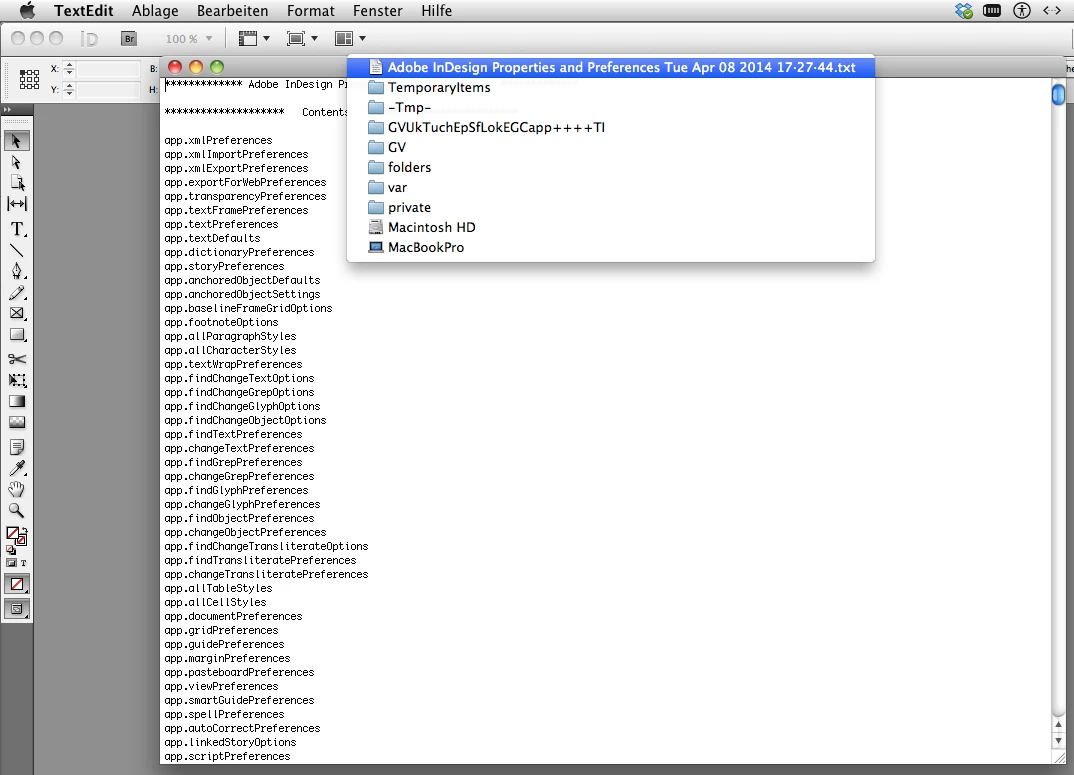Screen dimensions: 1074x775
Task: Select the Pencil tool
Action: (16, 293)
